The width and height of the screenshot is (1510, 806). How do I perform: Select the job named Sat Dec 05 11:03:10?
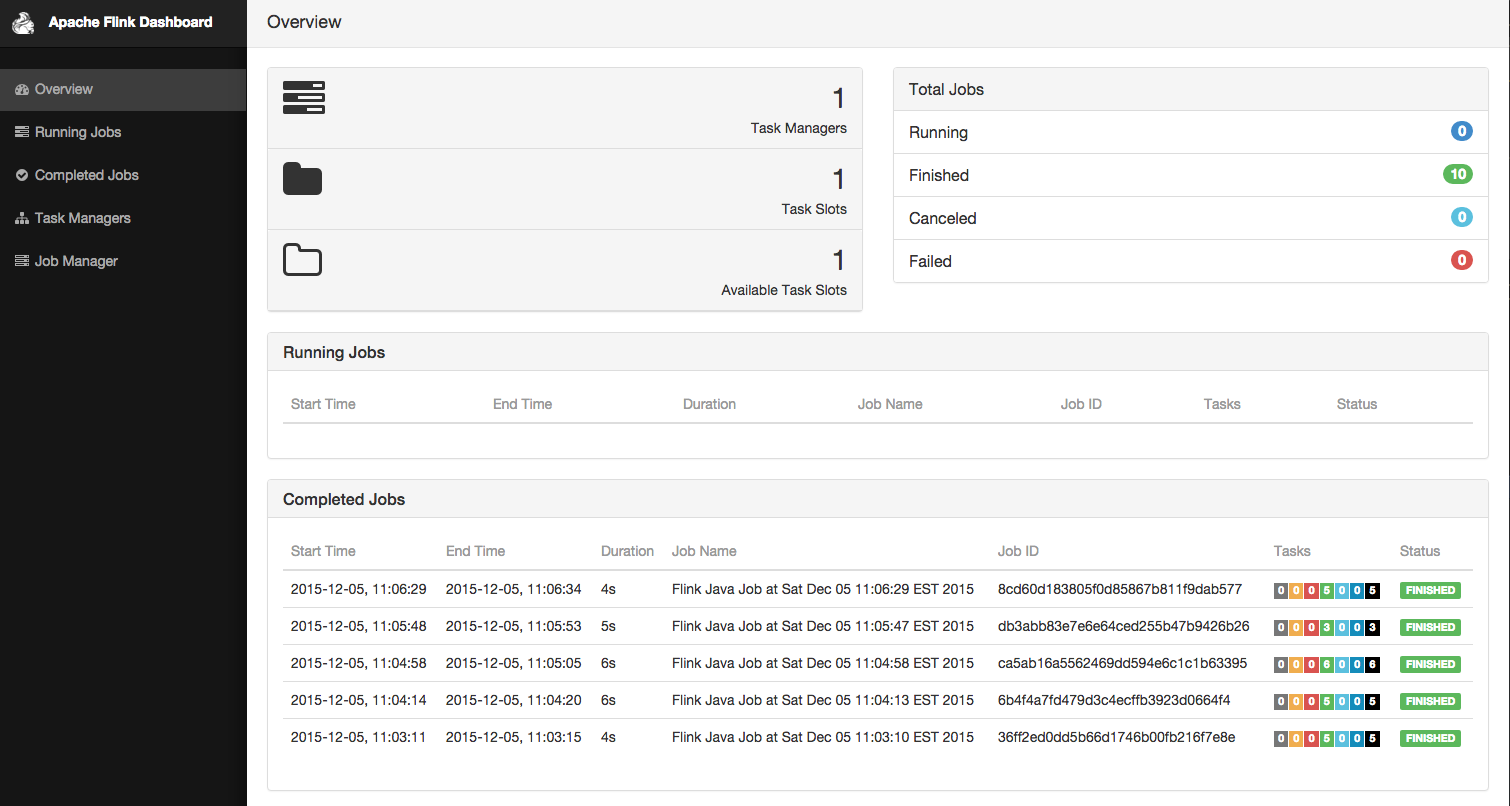click(822, 737)
